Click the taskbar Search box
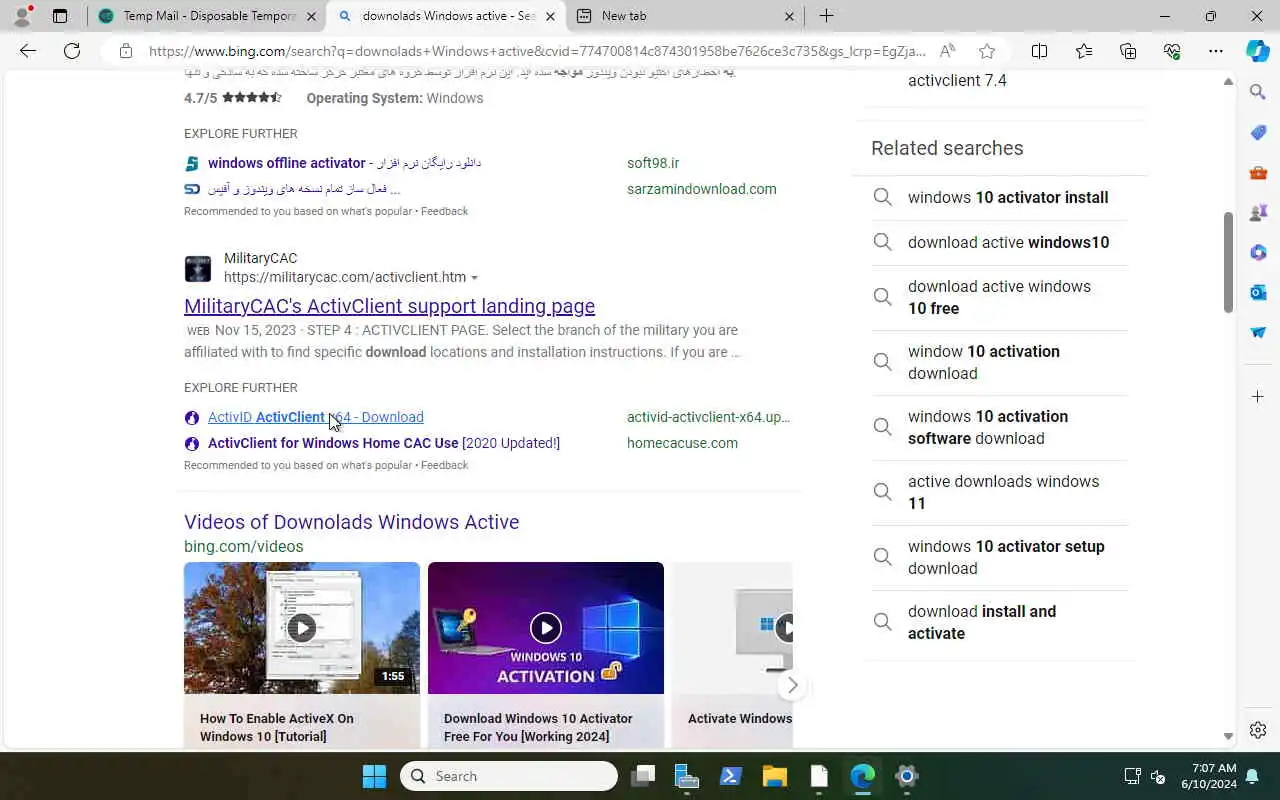 (x=509, y=776)
